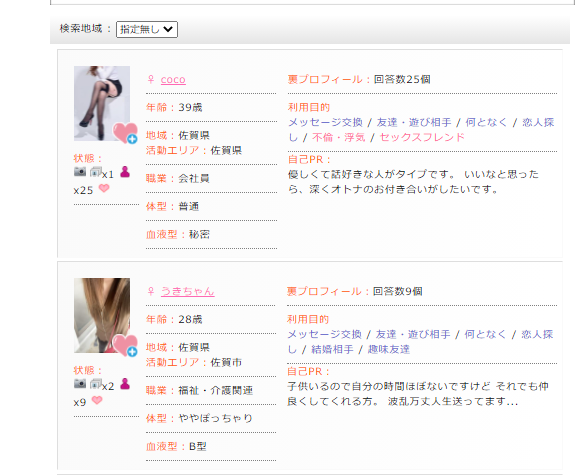The width and height of the screenshot is (576, 475).
Task: Click the purple person icon under coco
Action: pos(125,172)
